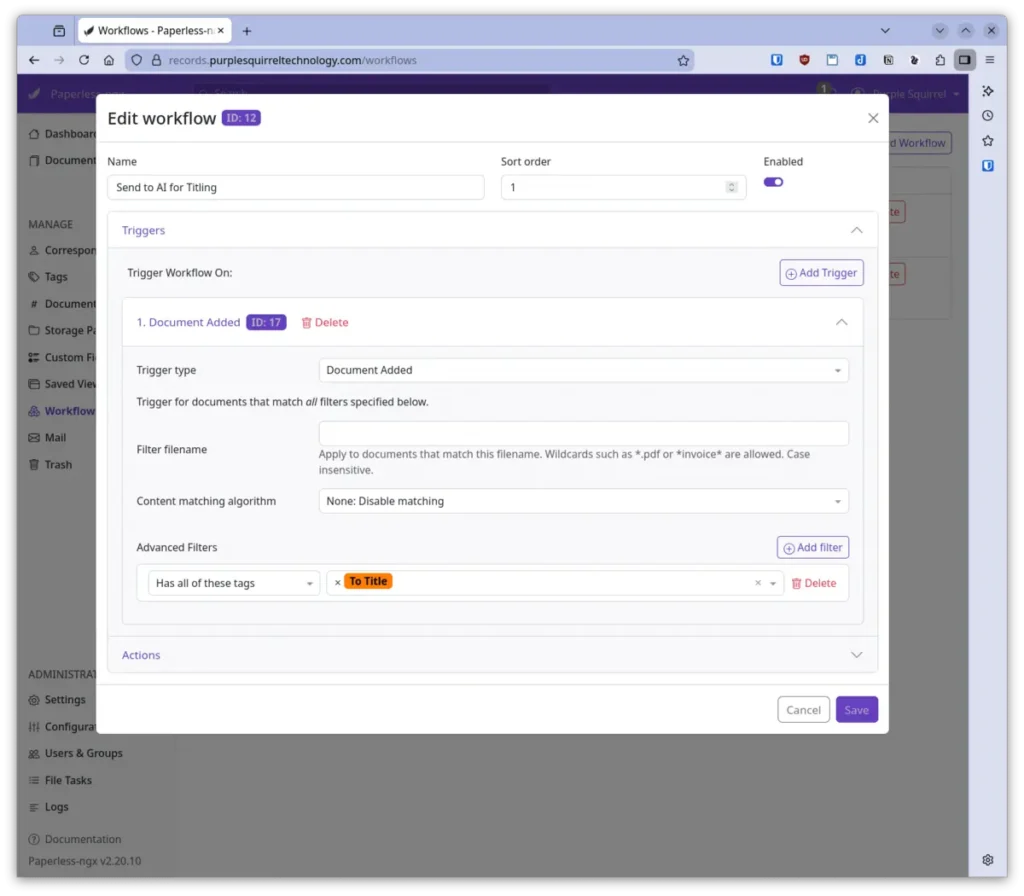Toggle the workflow Enabled switch off
Screen dimensions: 1024x896
coord(773,182)
